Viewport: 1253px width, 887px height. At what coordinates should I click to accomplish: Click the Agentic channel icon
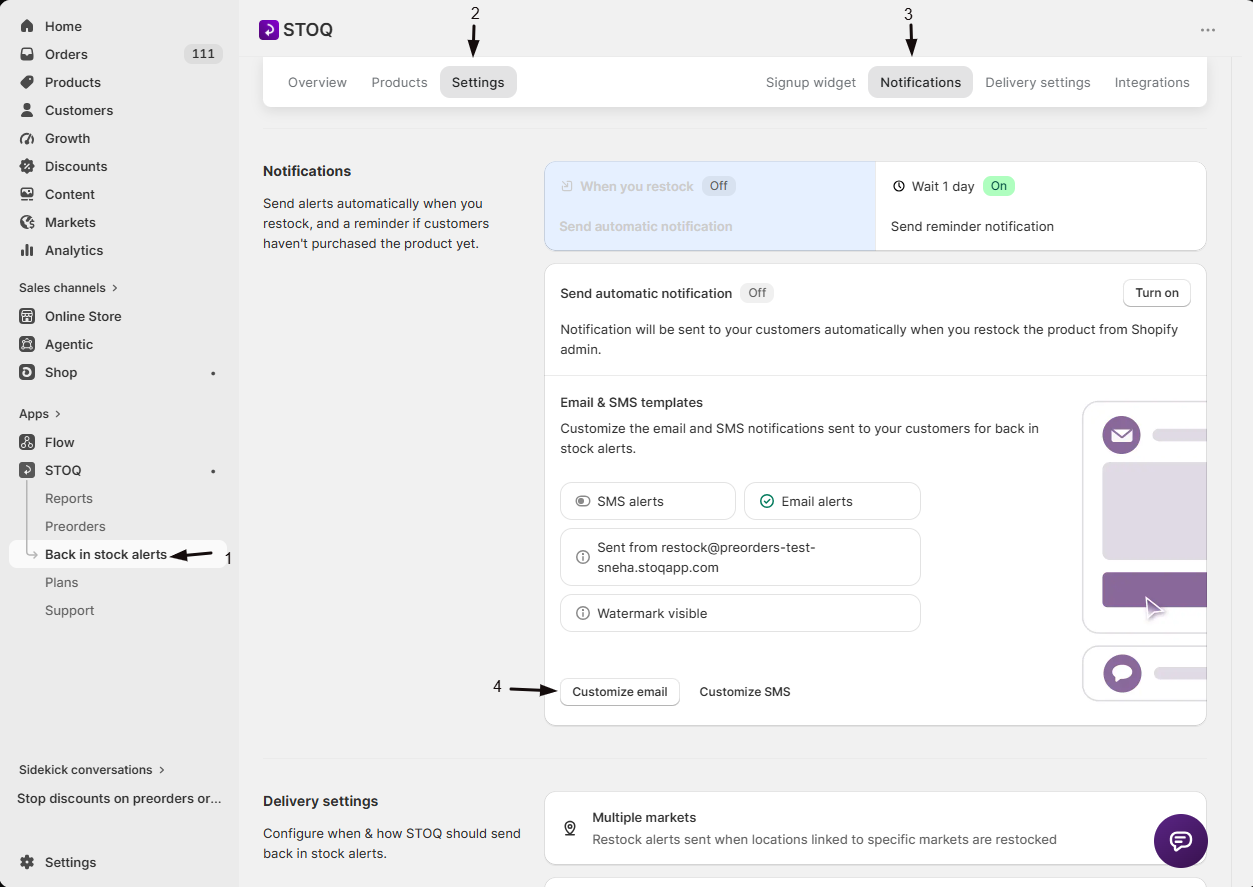[x=27, y=344]
